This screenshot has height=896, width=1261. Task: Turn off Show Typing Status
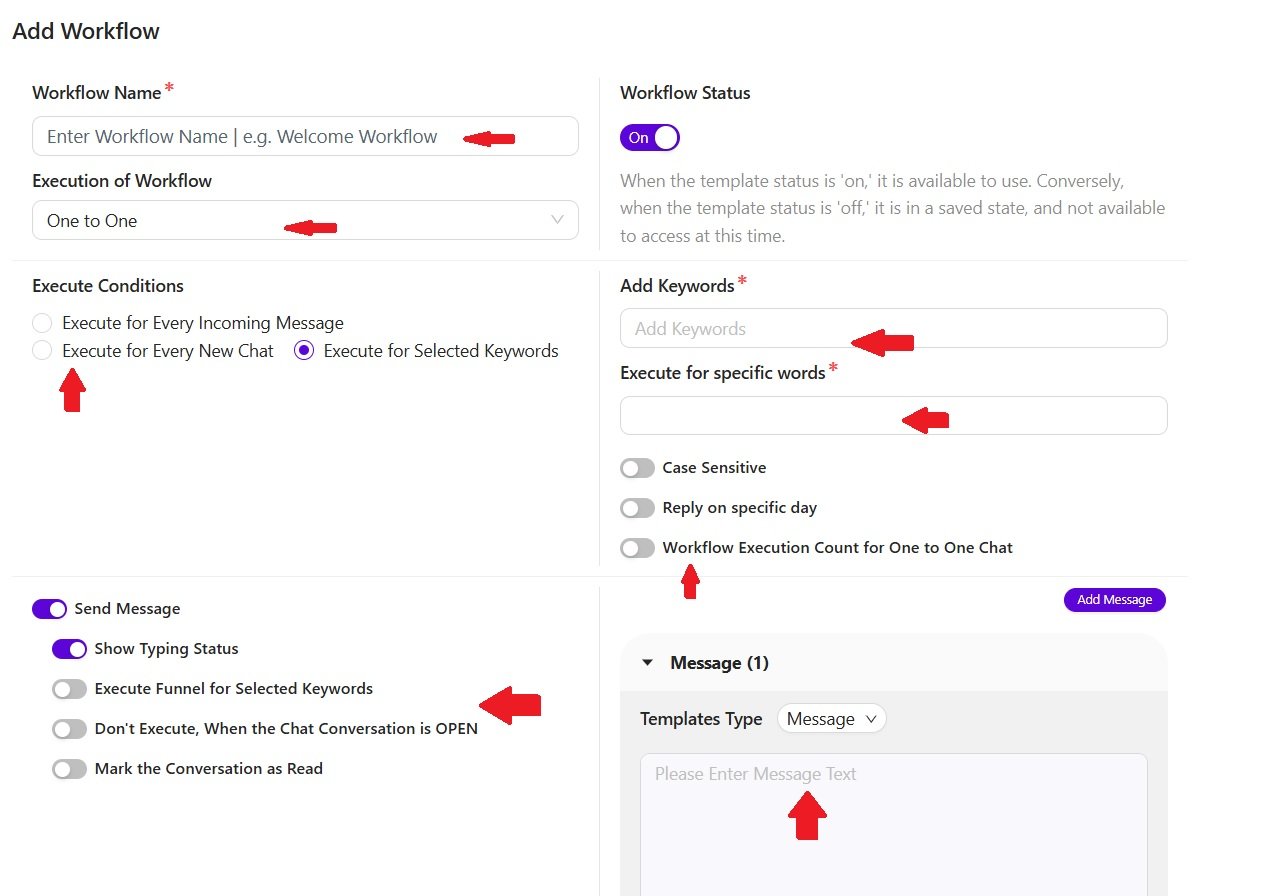point(69,648)
